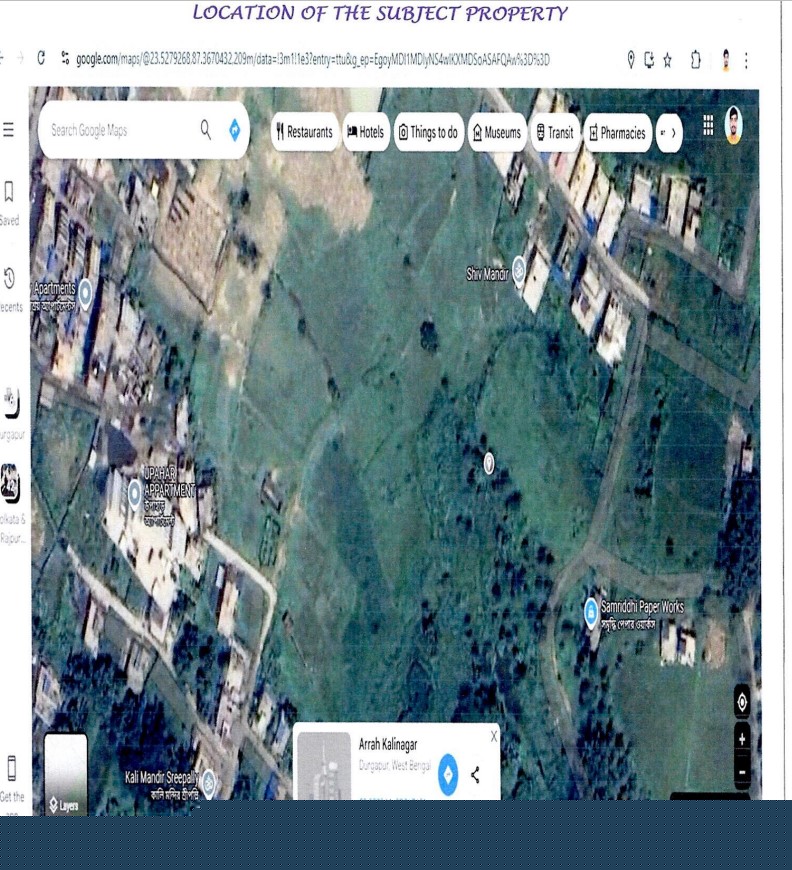Open the Google account avatar on map
This screenshot has height=870, width=792.
(734, 125)
